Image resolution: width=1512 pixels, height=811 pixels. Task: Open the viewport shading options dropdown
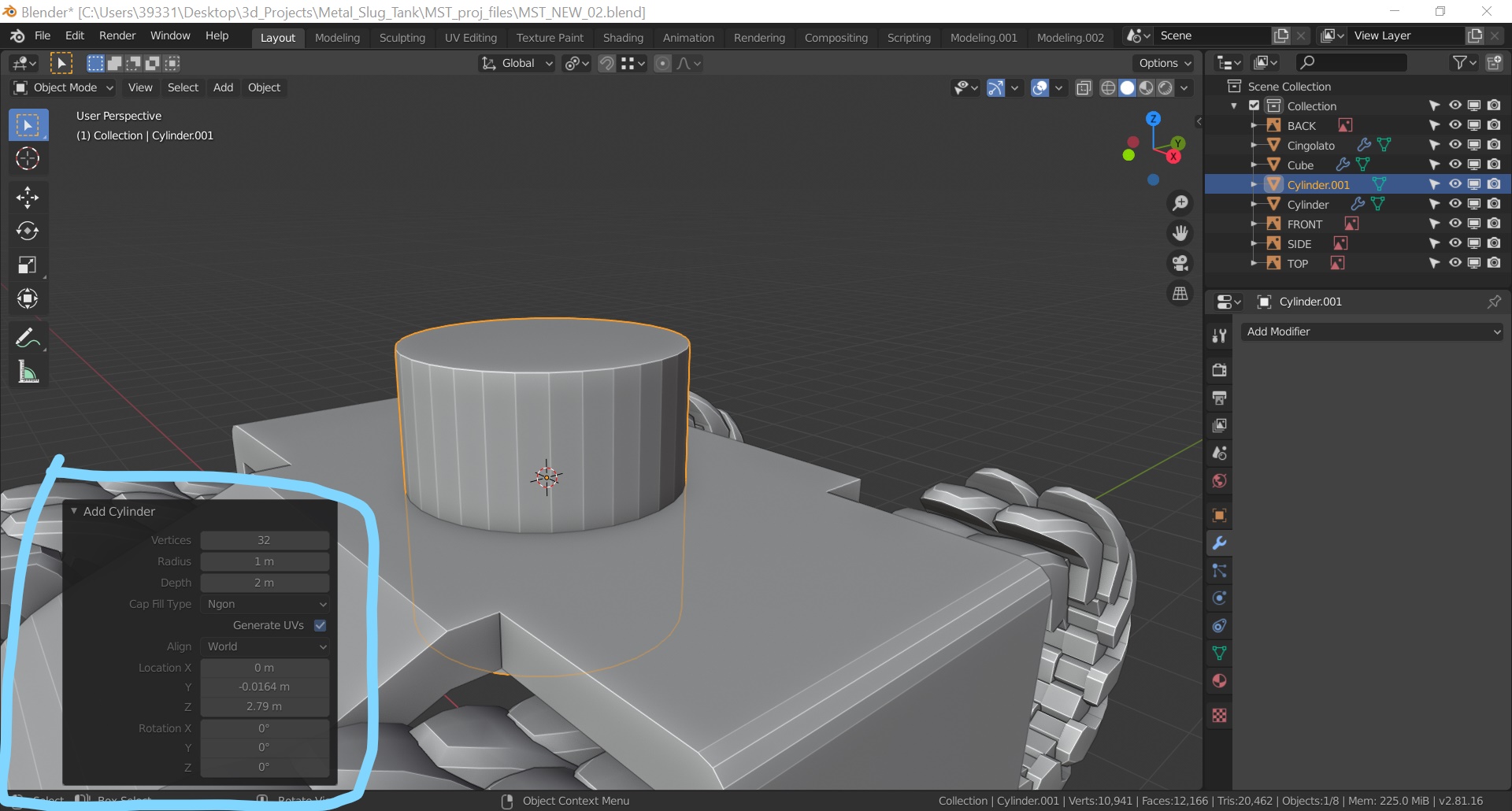pos(1184,87)
